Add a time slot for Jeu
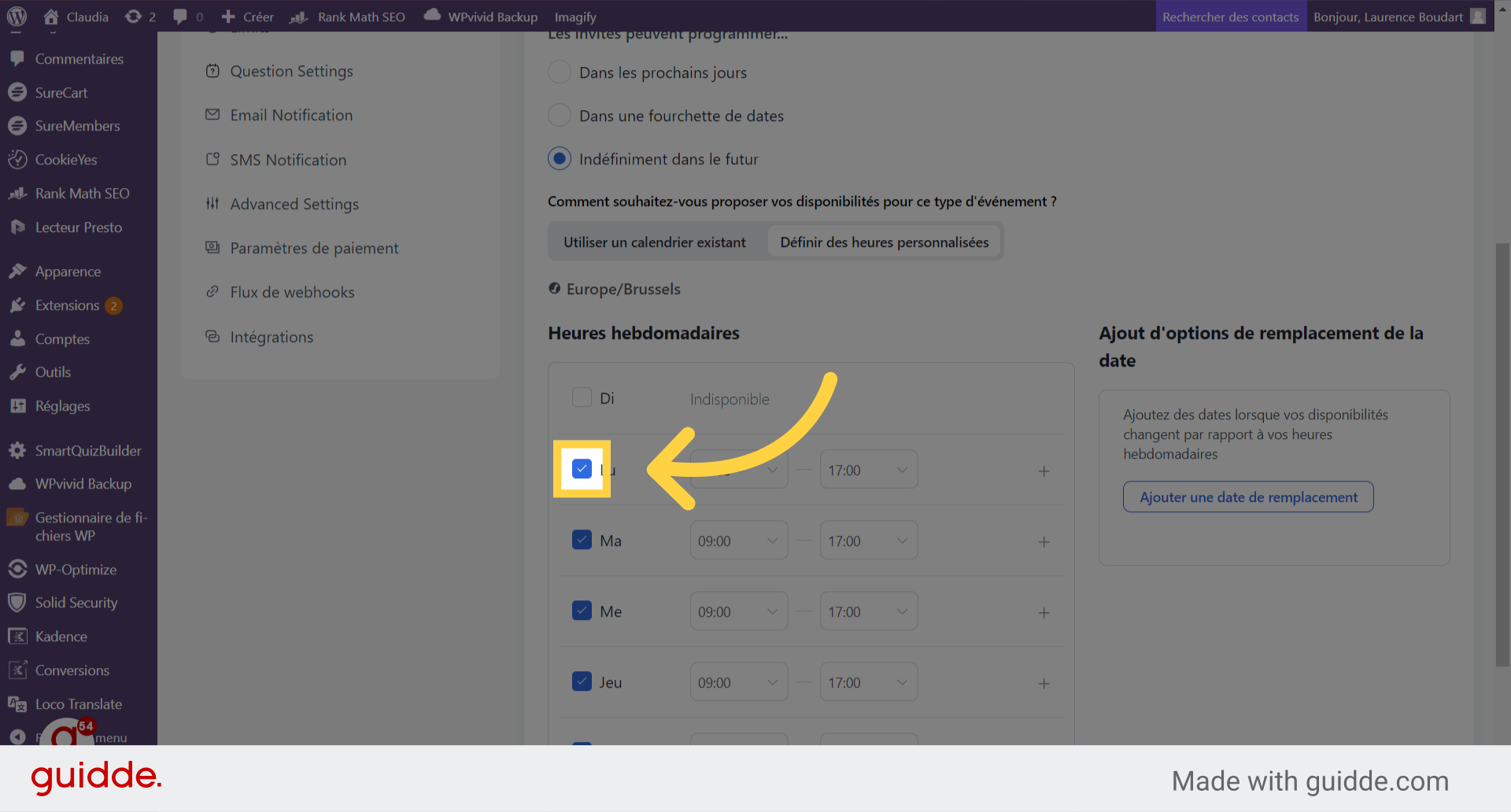Screen dimensions: 1511x812 click(1044, 683)
